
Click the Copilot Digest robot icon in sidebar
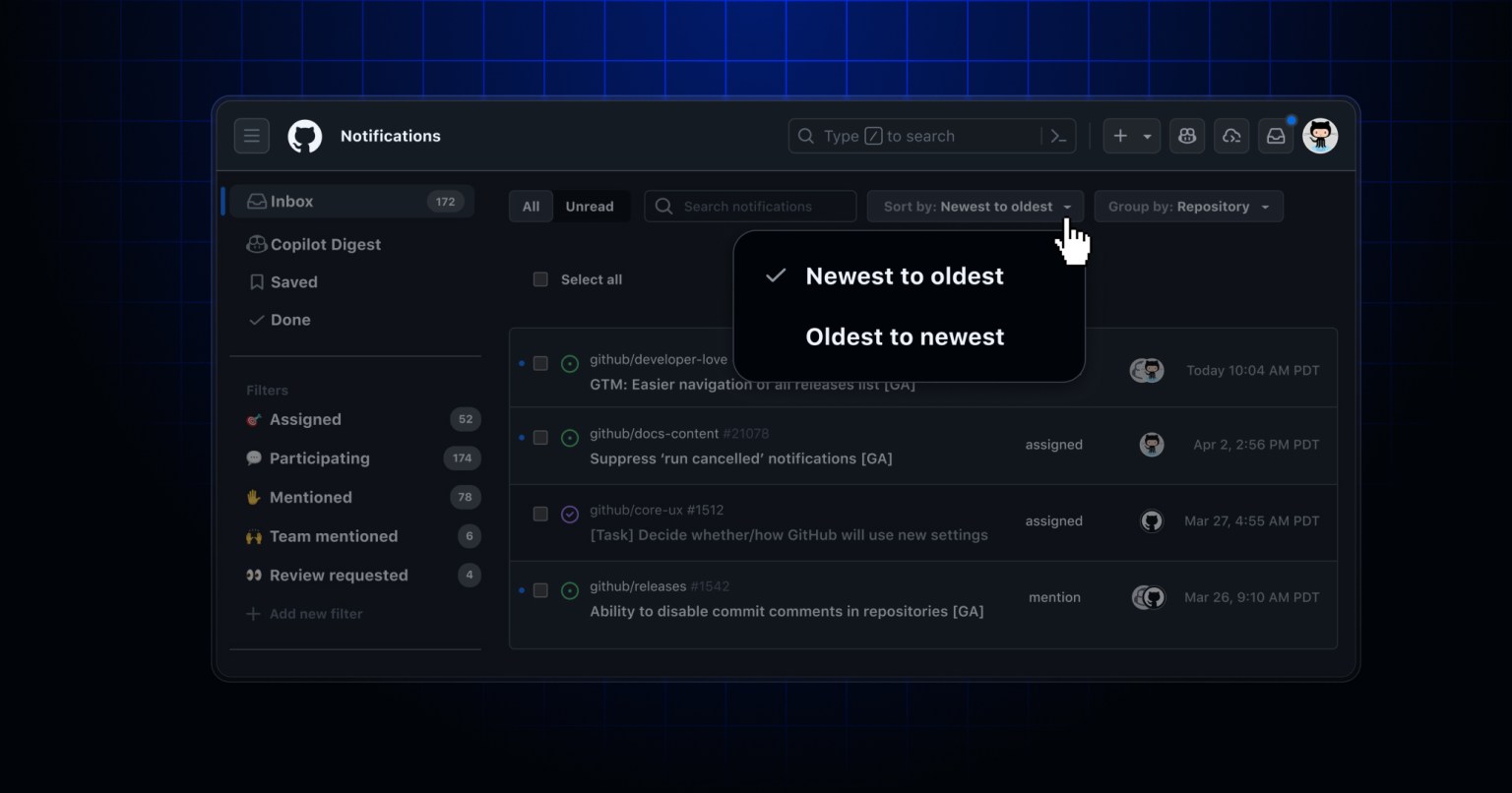coord(256,244)
